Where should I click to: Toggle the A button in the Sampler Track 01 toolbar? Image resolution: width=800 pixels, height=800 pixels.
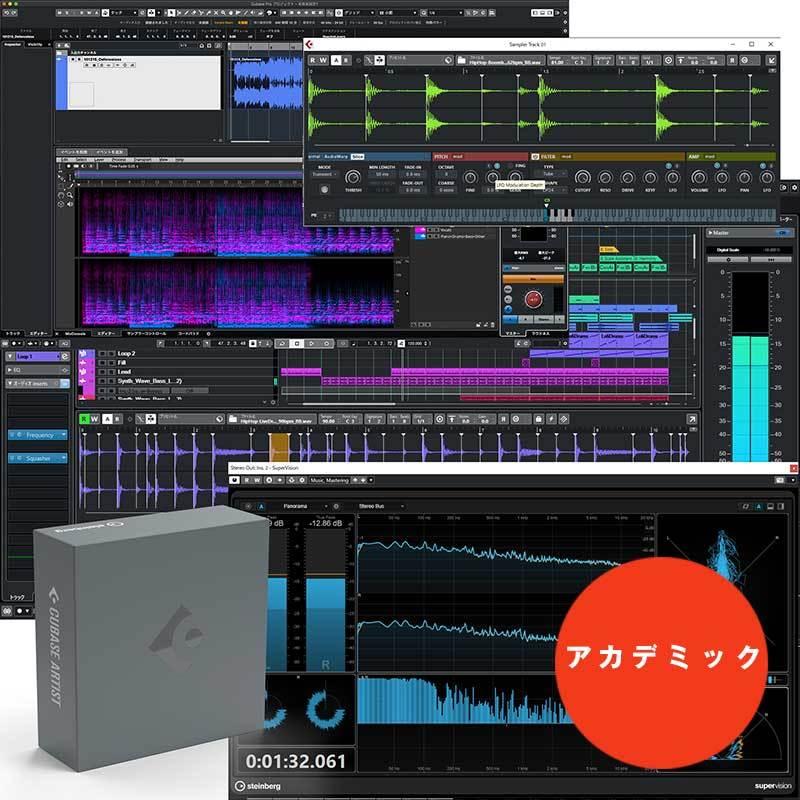(336, 60)
